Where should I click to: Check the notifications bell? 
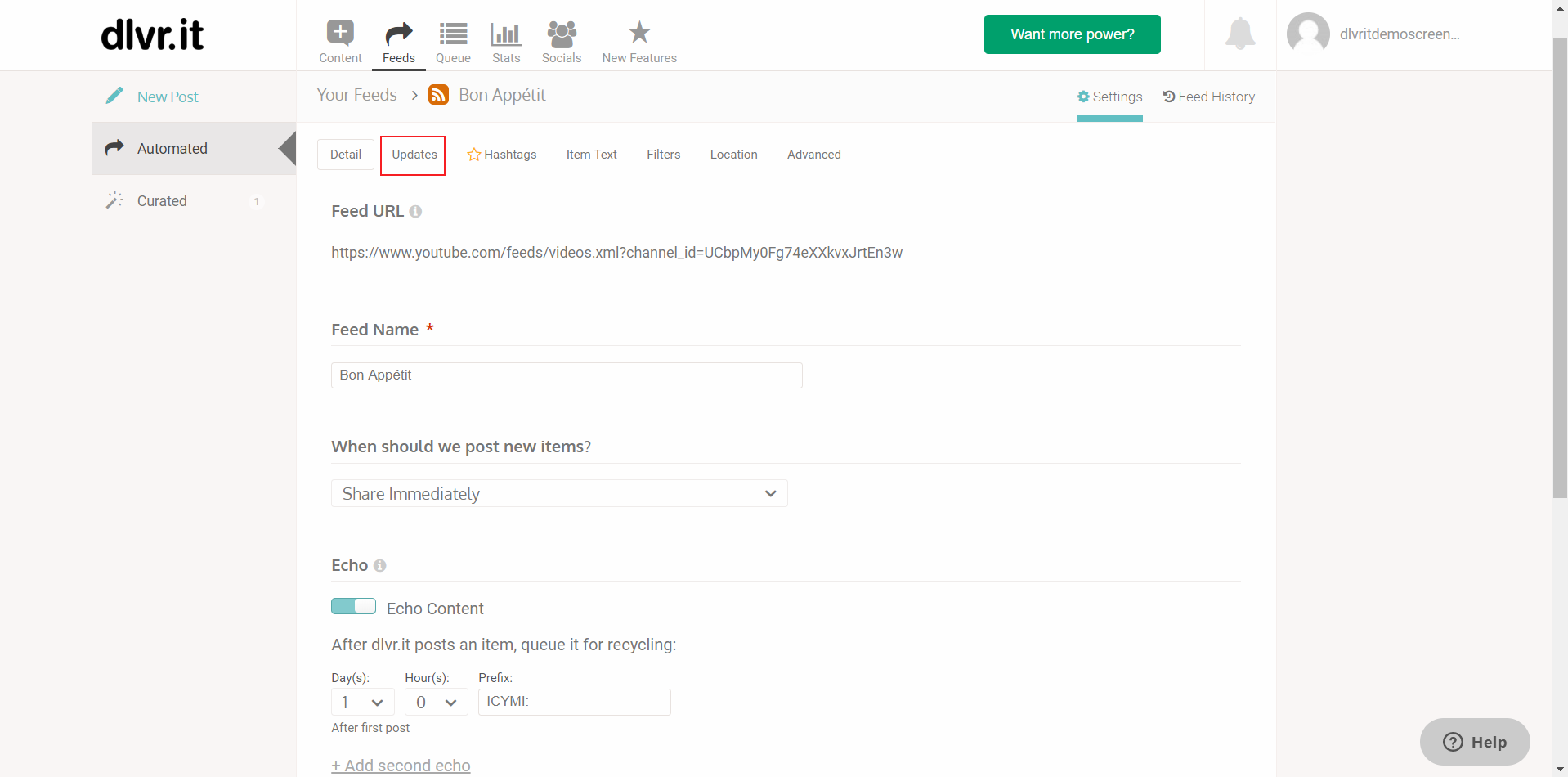[x=1240, y=34]
